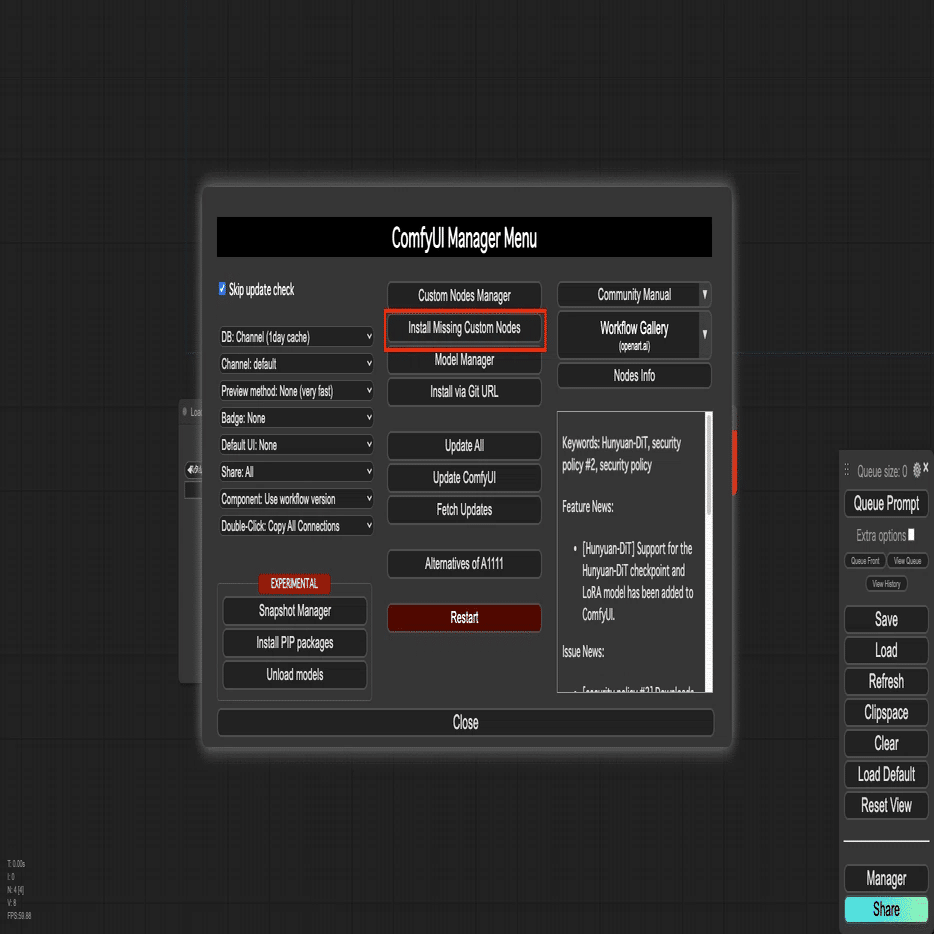The height and width of the screenshot is (934, 934).
Task: Click the Queue Prompt button
Action: coord(886,504)
